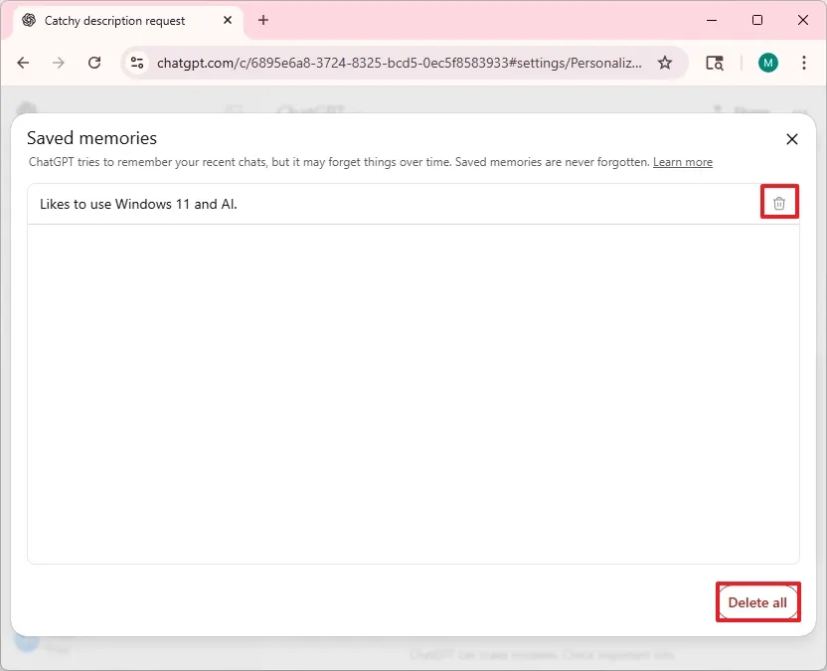Screen dimensions: 827x671
Task: Open Chrome's three-dot menu
Action: click(804, 63)
